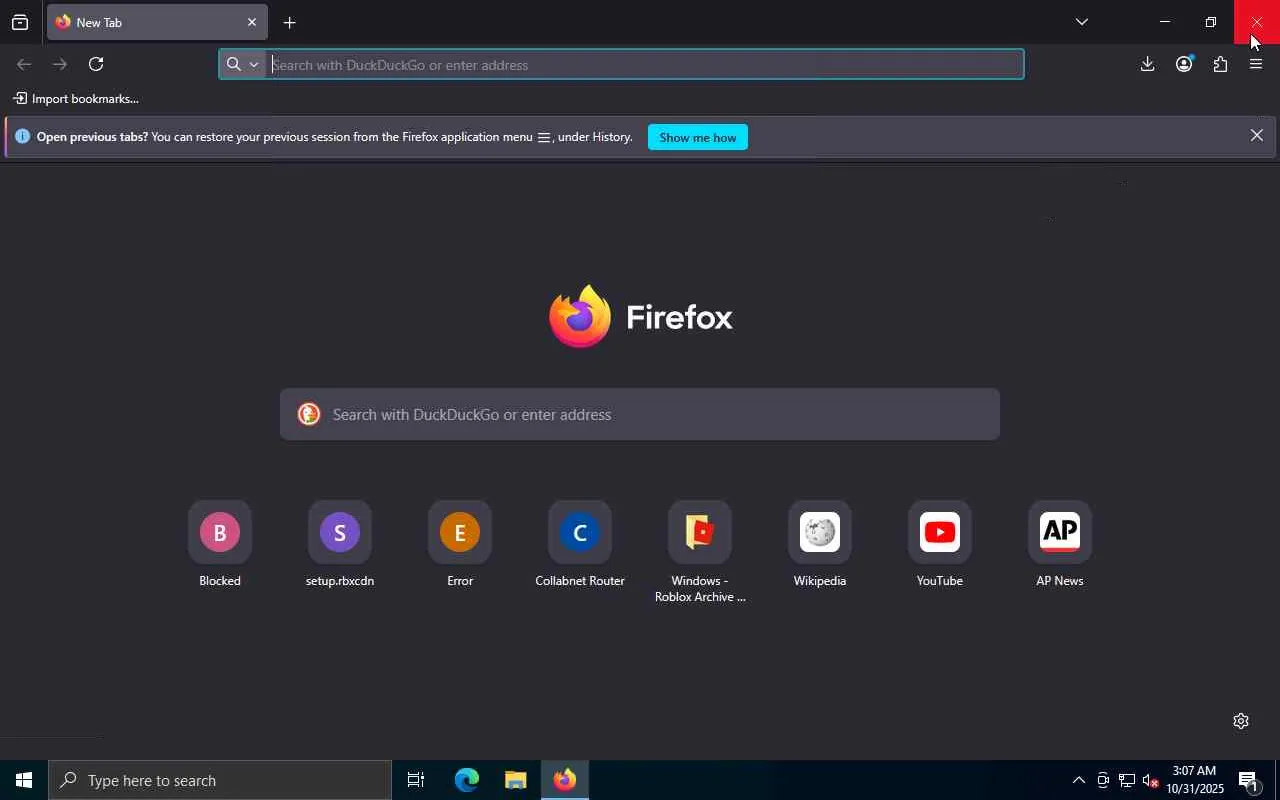This screenshot has width=1280, height=800.
Task: Open the clock and calendar flyout
Action: pos(1195,780)
